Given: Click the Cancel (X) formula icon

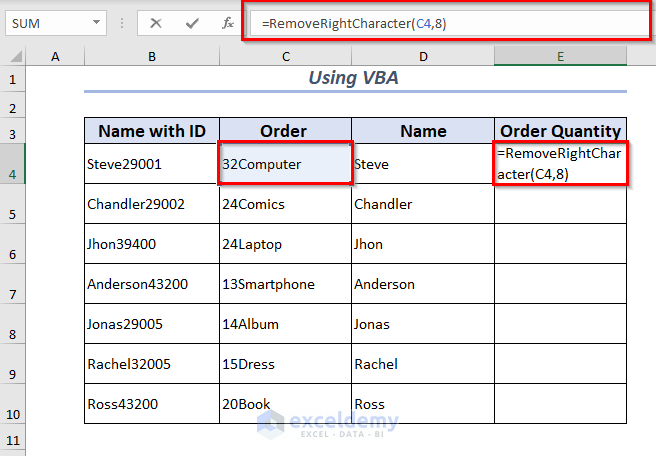Looking at the screenshot, I should [156, 23].
